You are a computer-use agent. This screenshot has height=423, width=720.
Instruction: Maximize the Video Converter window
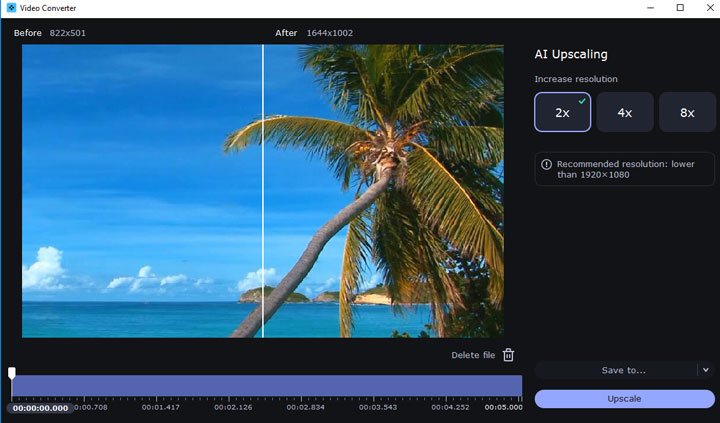click(x=680, y=8)
